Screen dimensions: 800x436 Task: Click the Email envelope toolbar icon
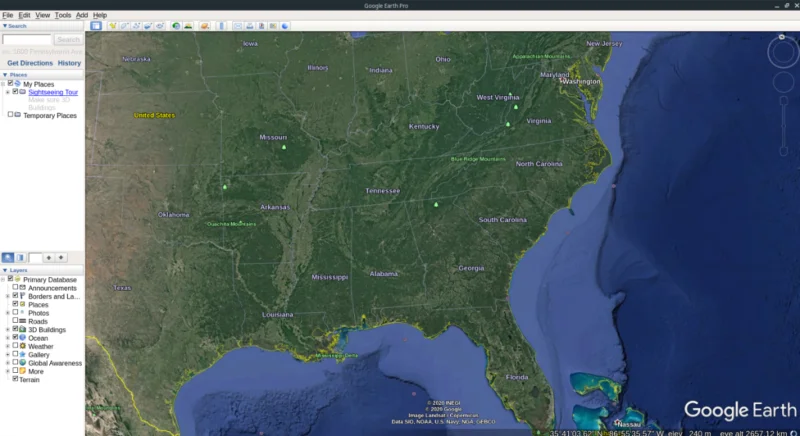click(238, 25)
